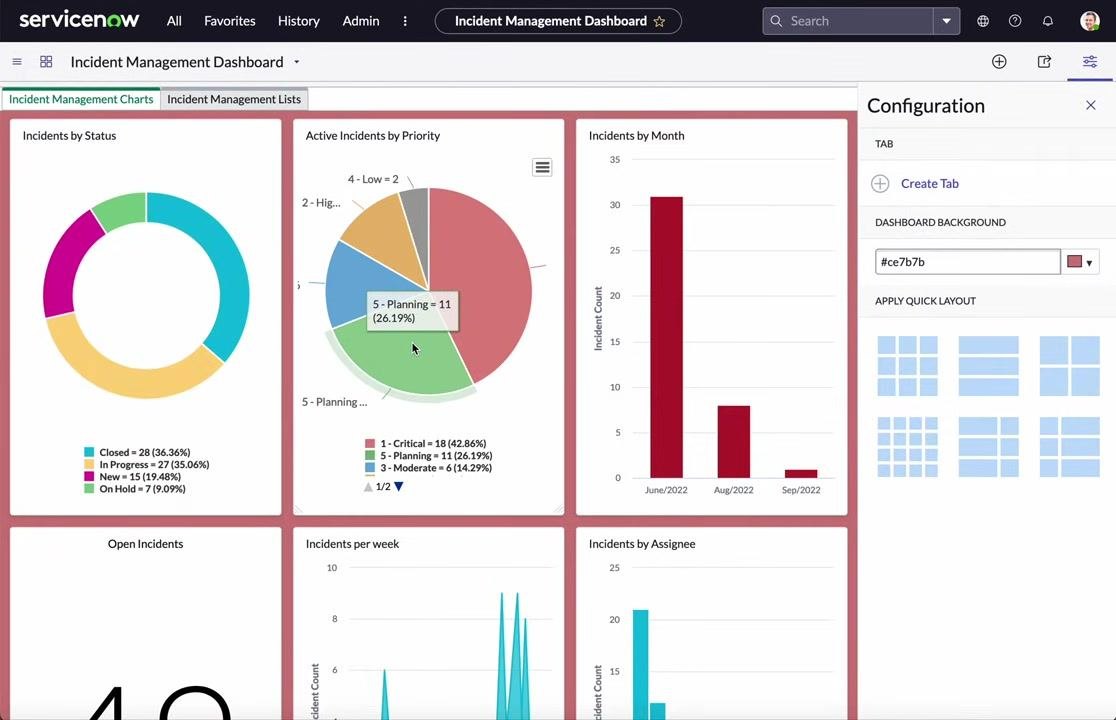This screenshot has width=1116, height=720.
Task: Click the ServiceNow logo
Action: tap(79, 20)
